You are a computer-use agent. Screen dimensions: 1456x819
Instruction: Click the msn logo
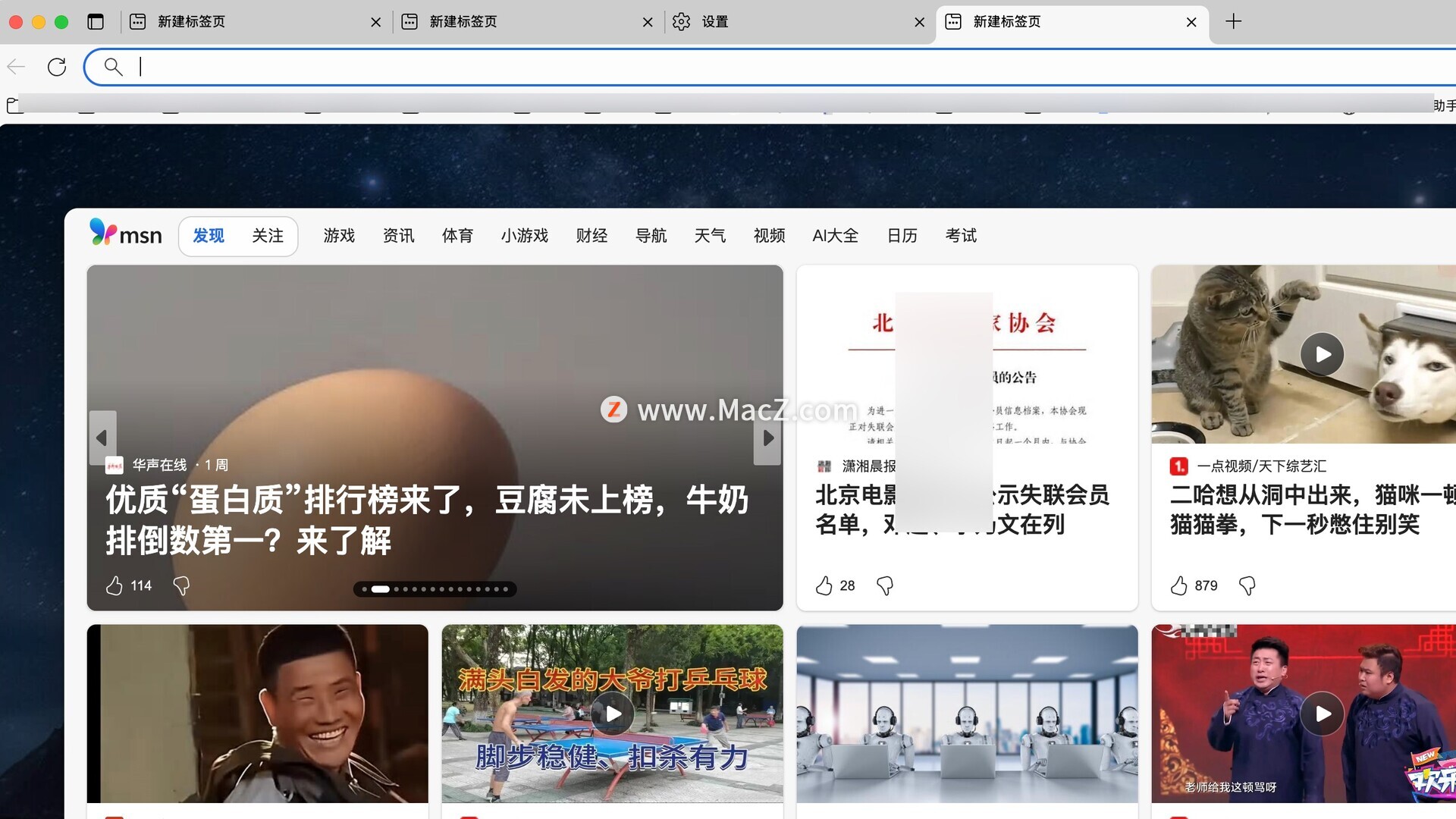[126, 234]
